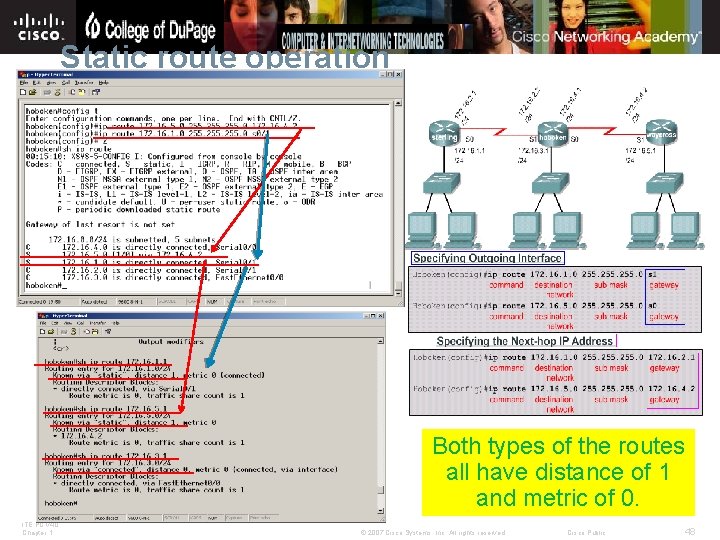Click Disconnect icon in lower HyperTerminal toolbar
720x540 pixels.
click(x=73, y=332)
